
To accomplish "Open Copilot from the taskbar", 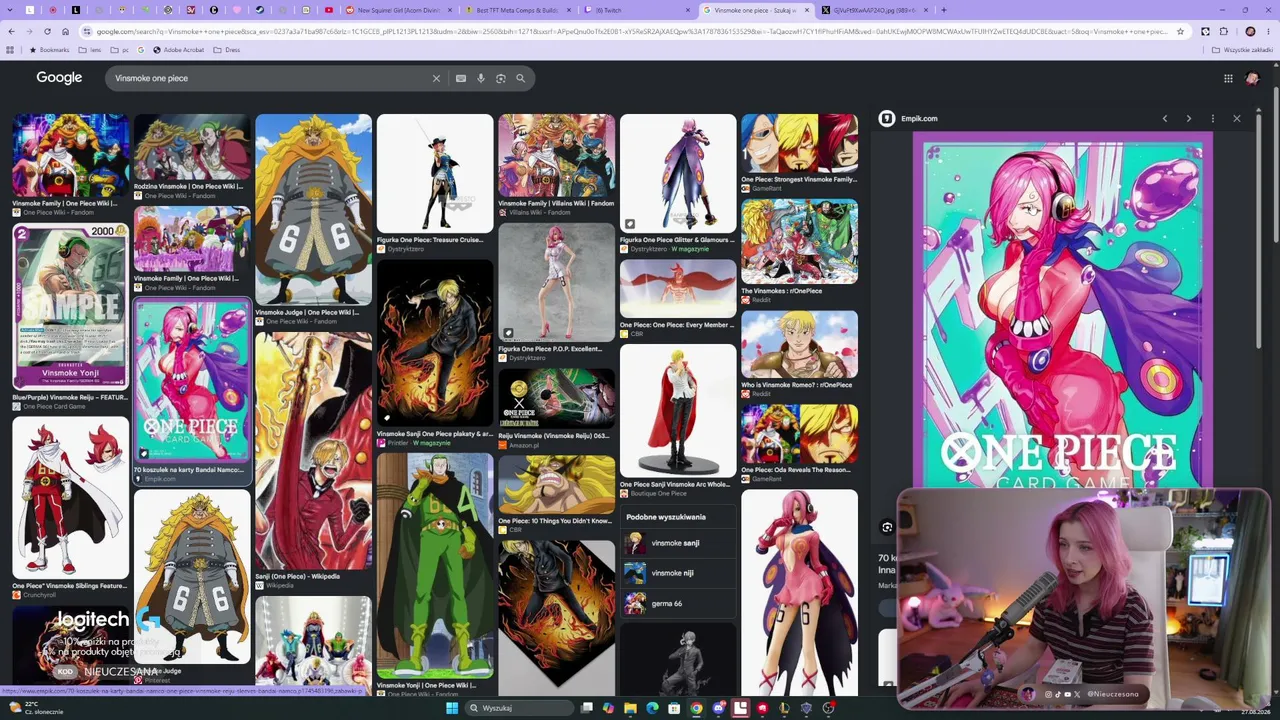I will tap(608, 708).
